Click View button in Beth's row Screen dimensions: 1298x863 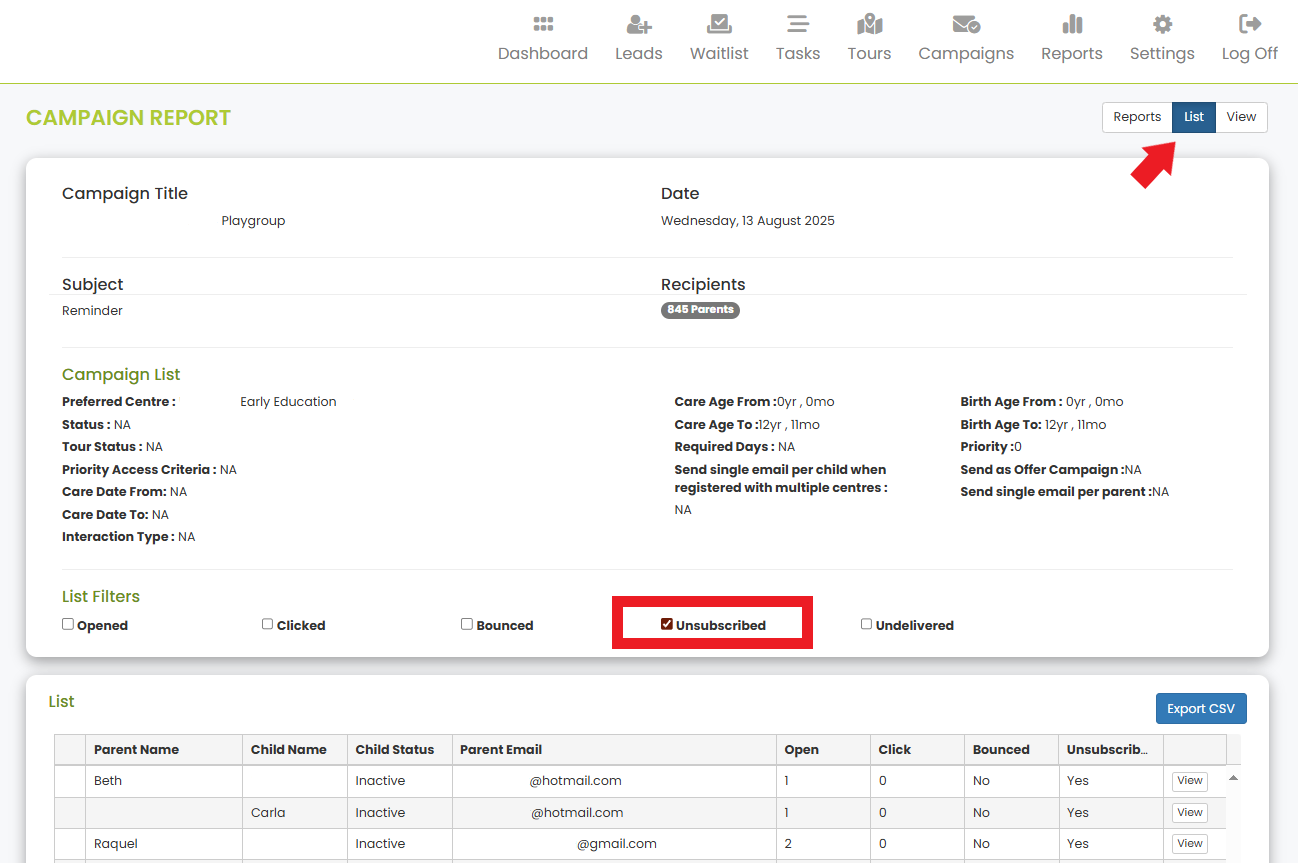tap(1189, 781)
